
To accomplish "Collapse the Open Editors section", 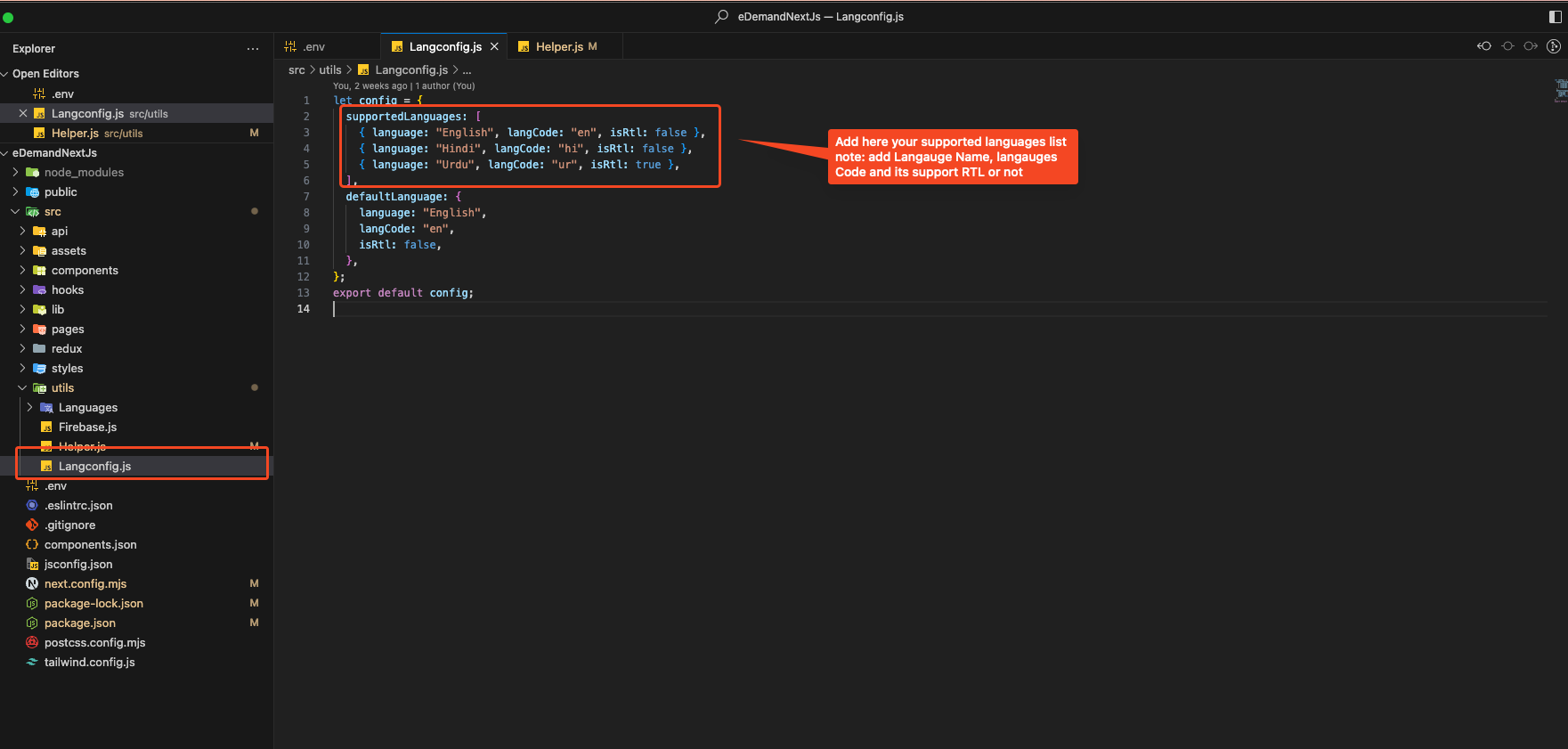I will tap(5, 74).
